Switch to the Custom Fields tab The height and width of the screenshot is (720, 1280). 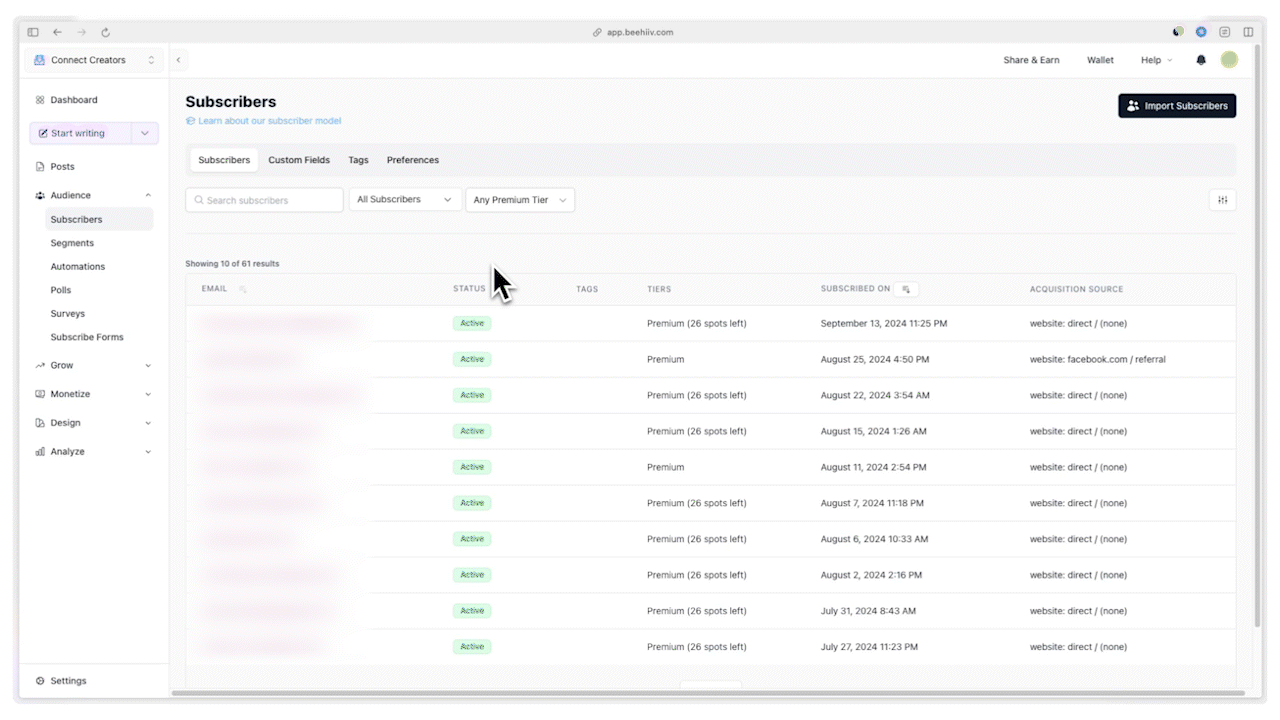(299, 160)
